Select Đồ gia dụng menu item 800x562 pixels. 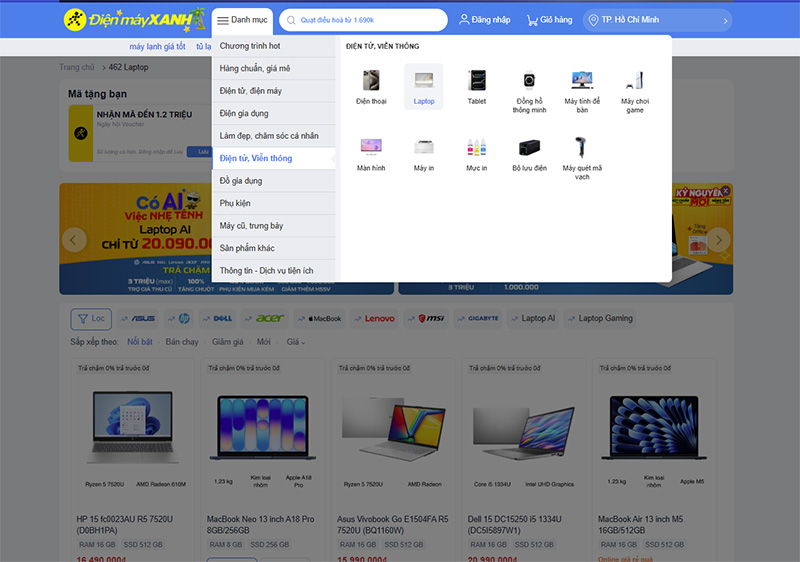(x=274, y=181)
